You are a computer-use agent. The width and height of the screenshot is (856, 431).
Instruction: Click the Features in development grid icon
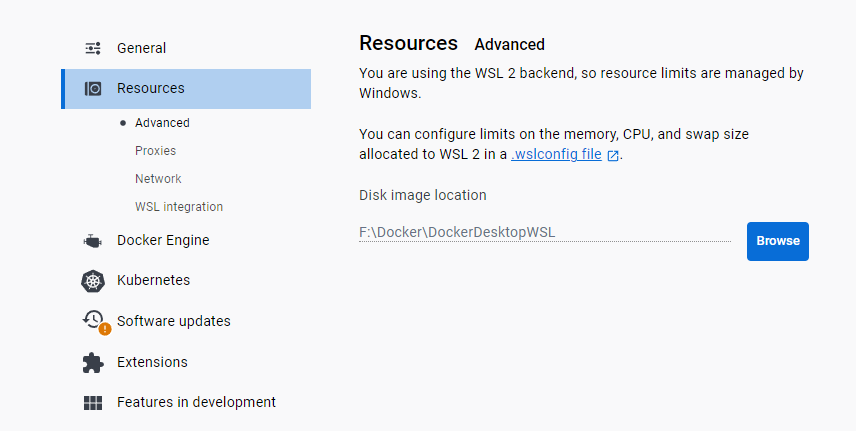click(x=93, y=403)
